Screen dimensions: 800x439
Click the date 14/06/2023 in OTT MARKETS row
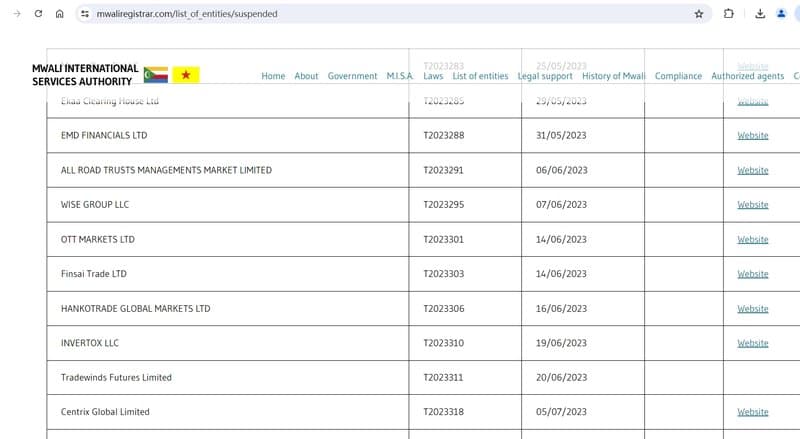[561, 239]
